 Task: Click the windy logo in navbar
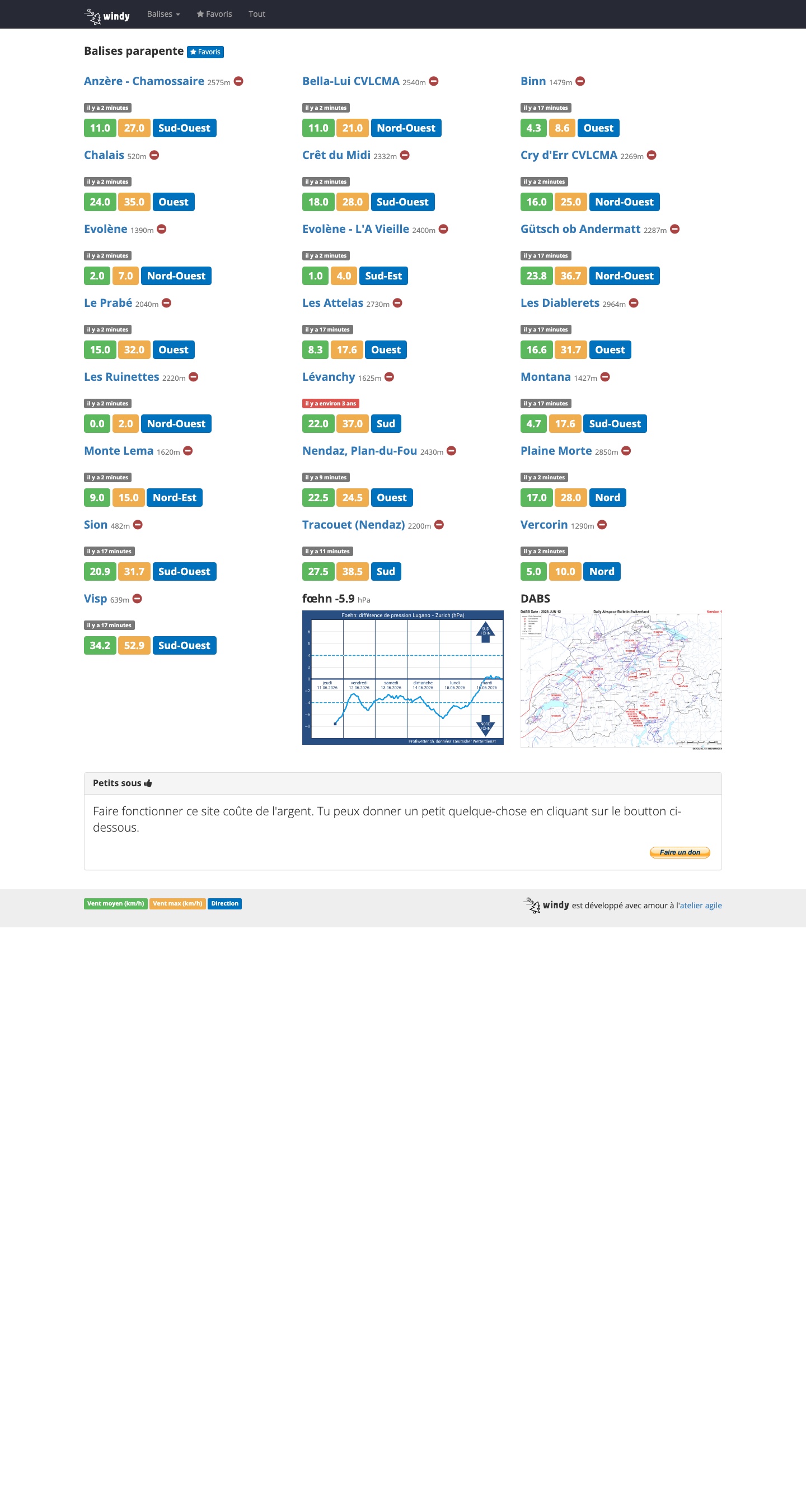pyautogui.click(x=107, y=15)
